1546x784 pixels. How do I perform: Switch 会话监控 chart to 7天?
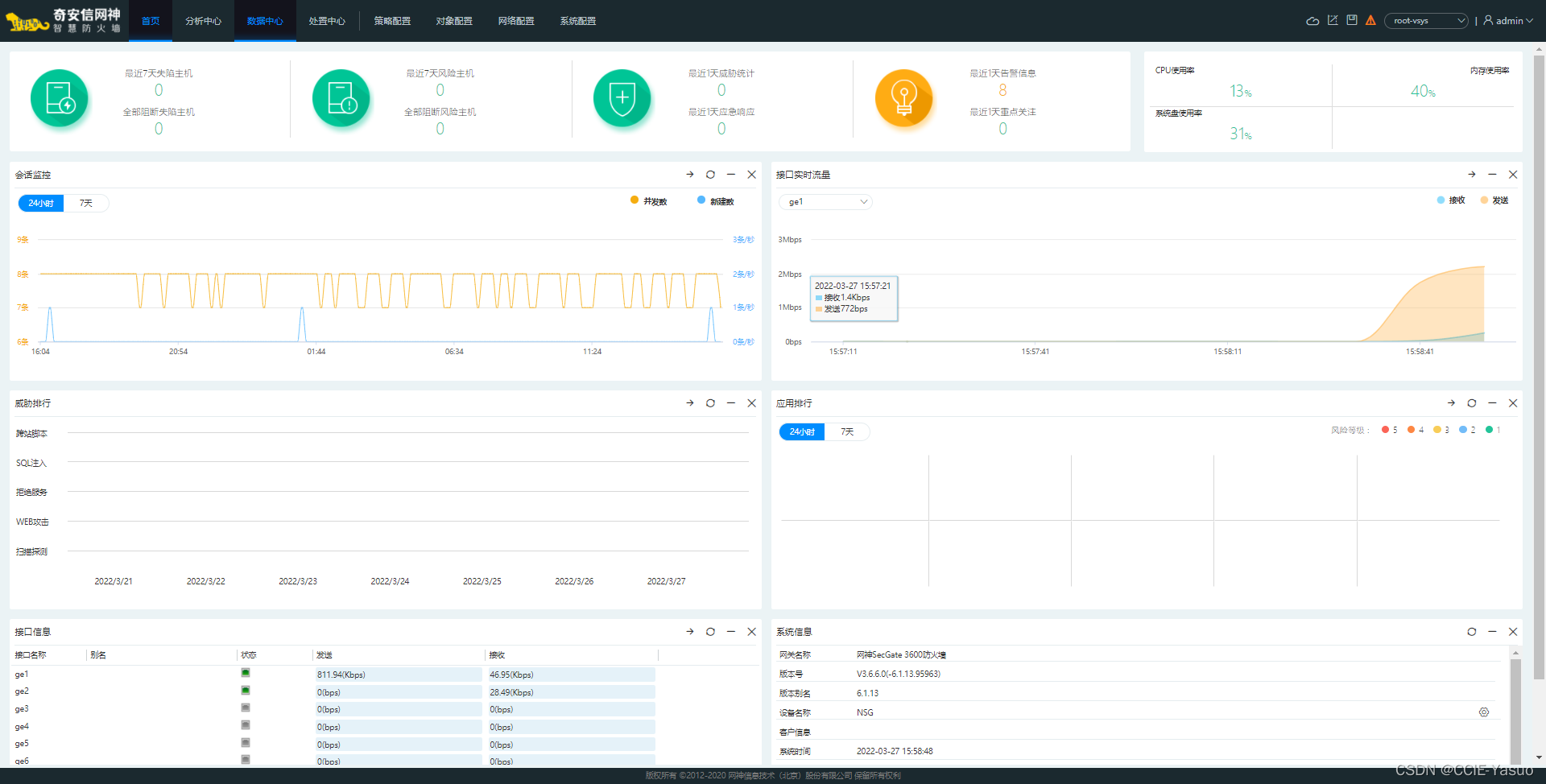click(86, 204)
